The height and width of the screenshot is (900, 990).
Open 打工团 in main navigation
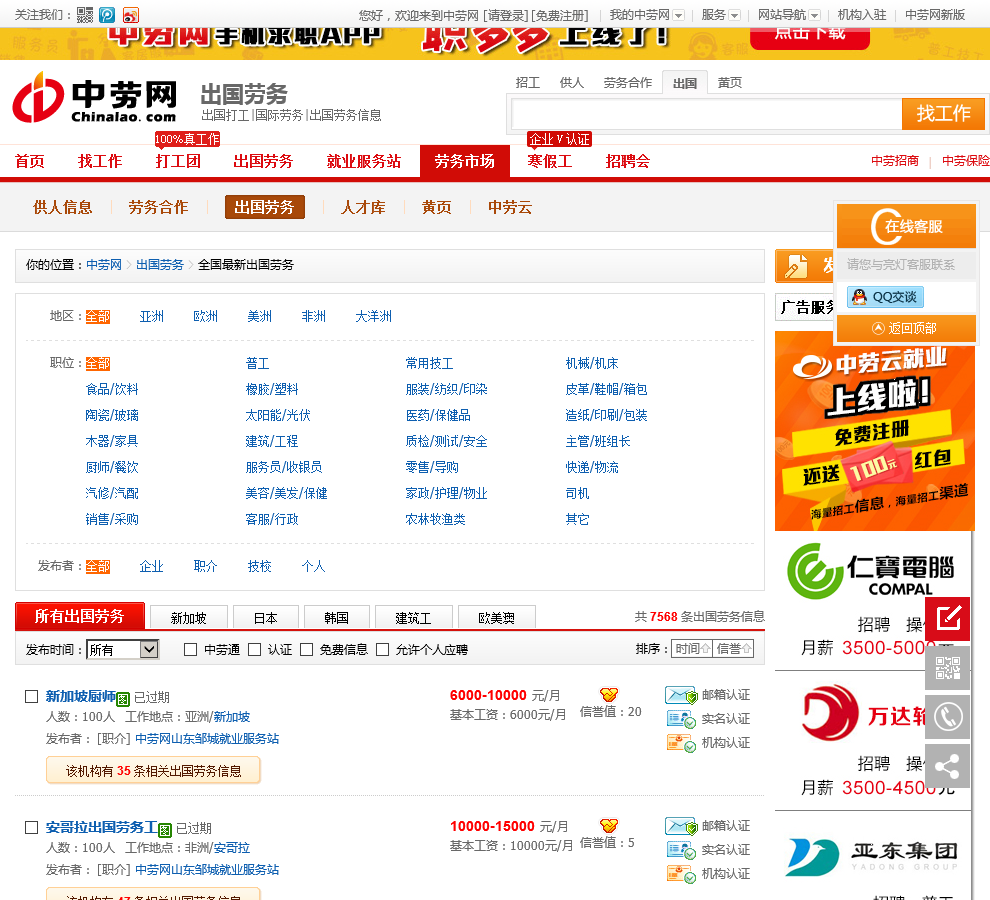tap(178, 161)
